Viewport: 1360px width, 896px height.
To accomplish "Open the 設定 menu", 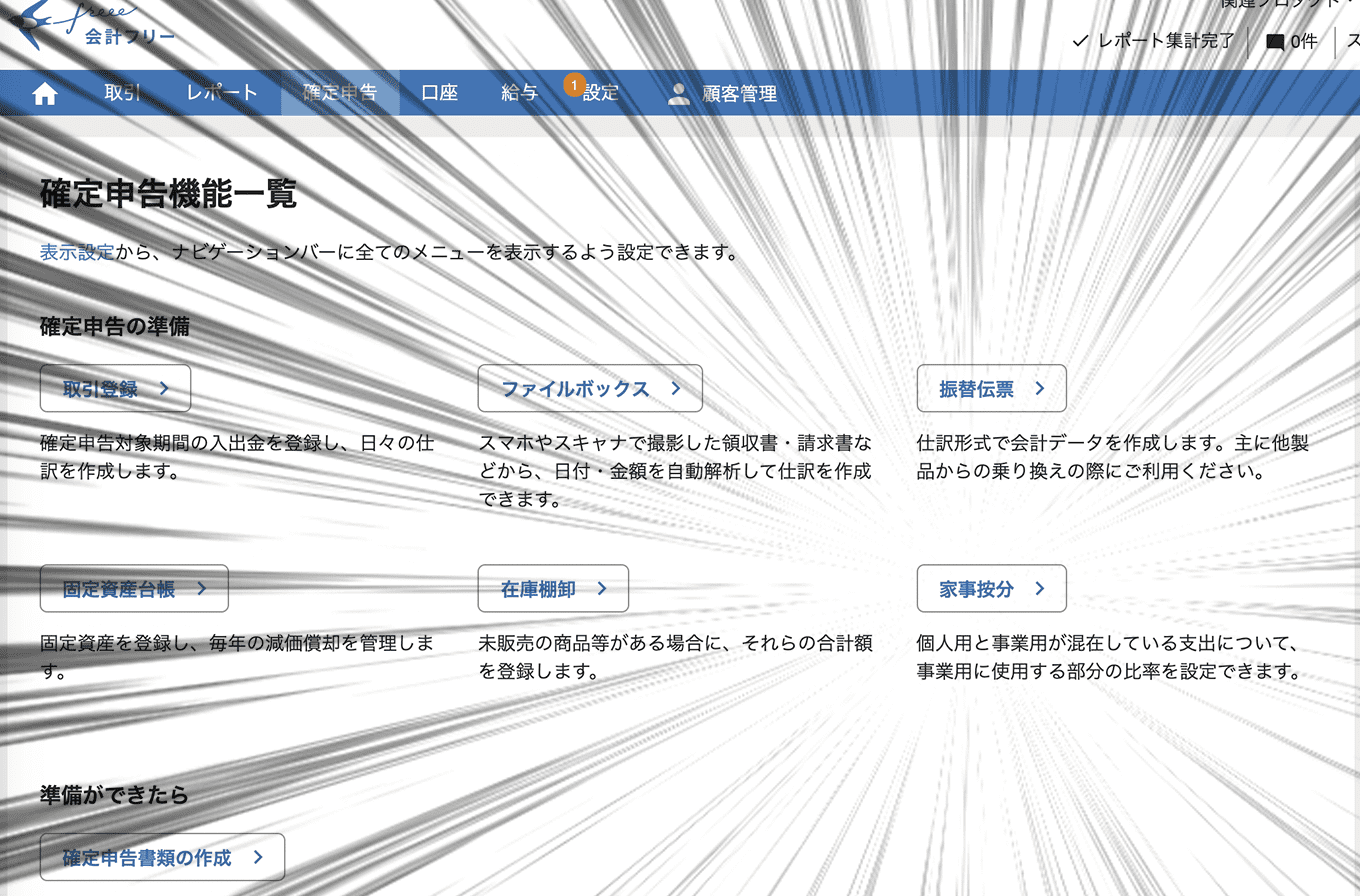I will (601, 93).
